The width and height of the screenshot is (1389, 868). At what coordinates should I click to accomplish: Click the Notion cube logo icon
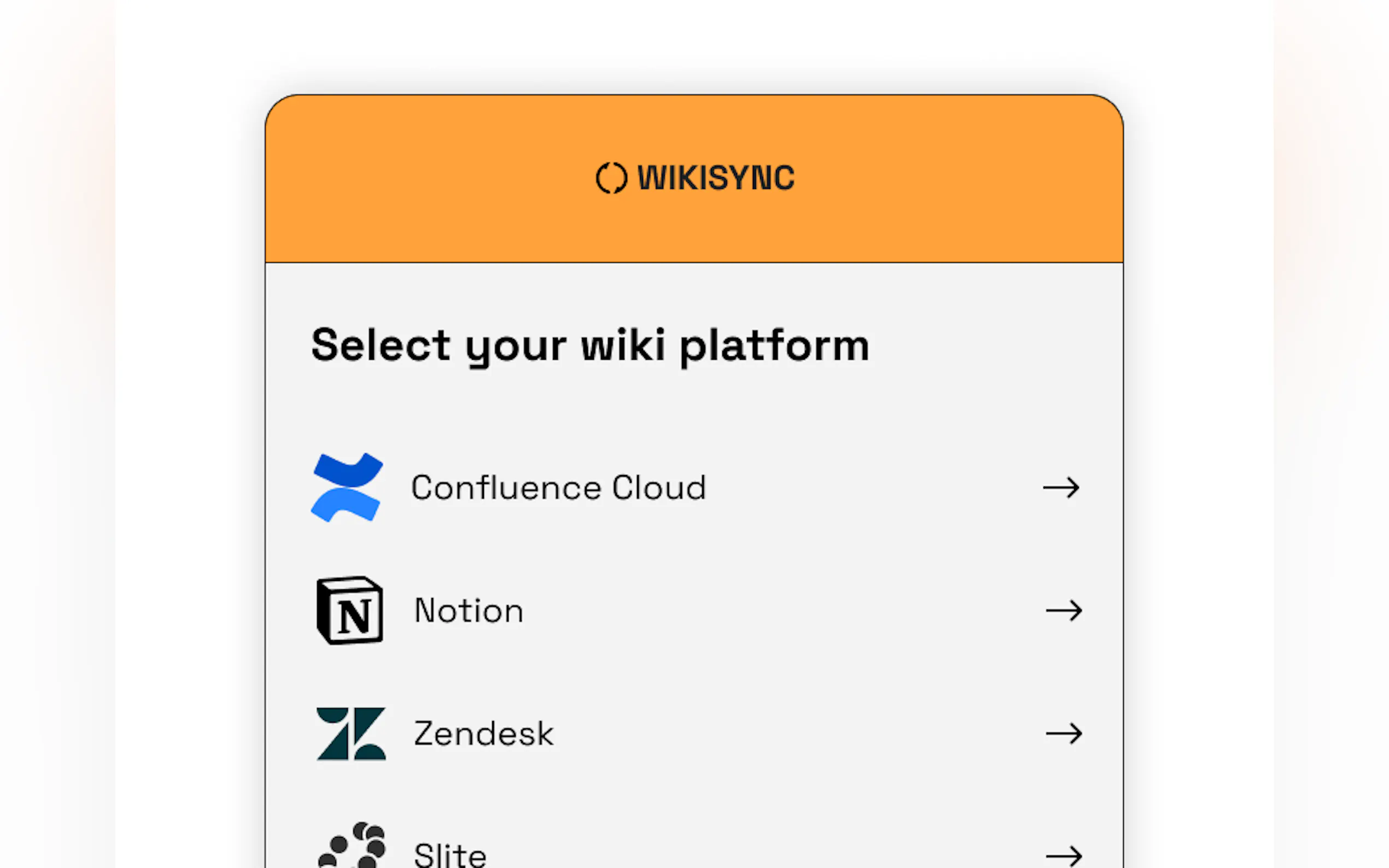click(x=349, y=610)
